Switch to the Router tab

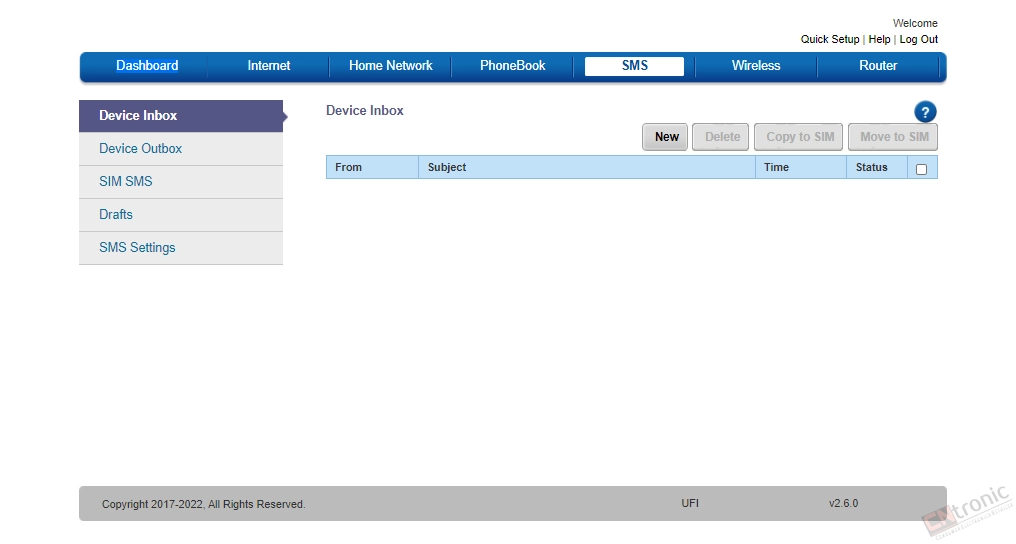pos(878,65)
